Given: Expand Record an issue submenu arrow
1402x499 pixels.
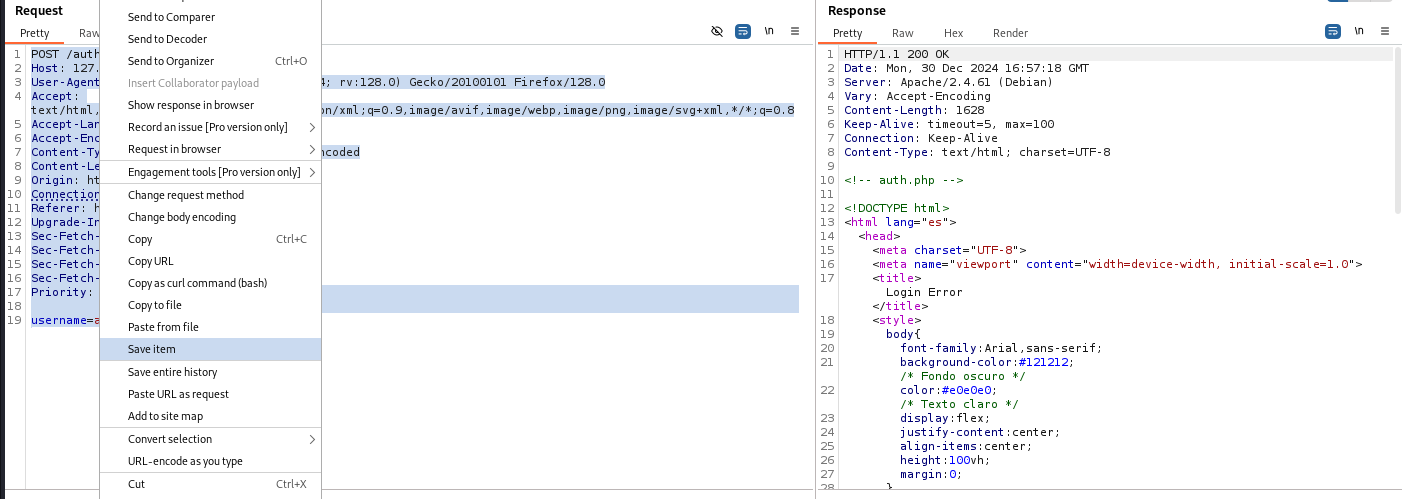Looking at the screenshot, I should point(312,127).
